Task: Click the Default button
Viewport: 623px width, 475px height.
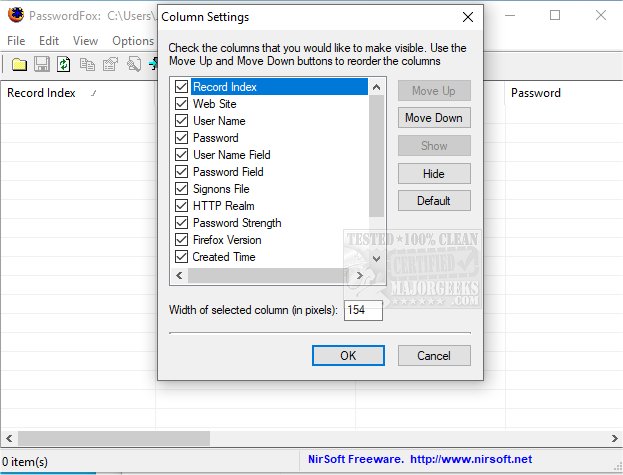Action: pos(434,201)
